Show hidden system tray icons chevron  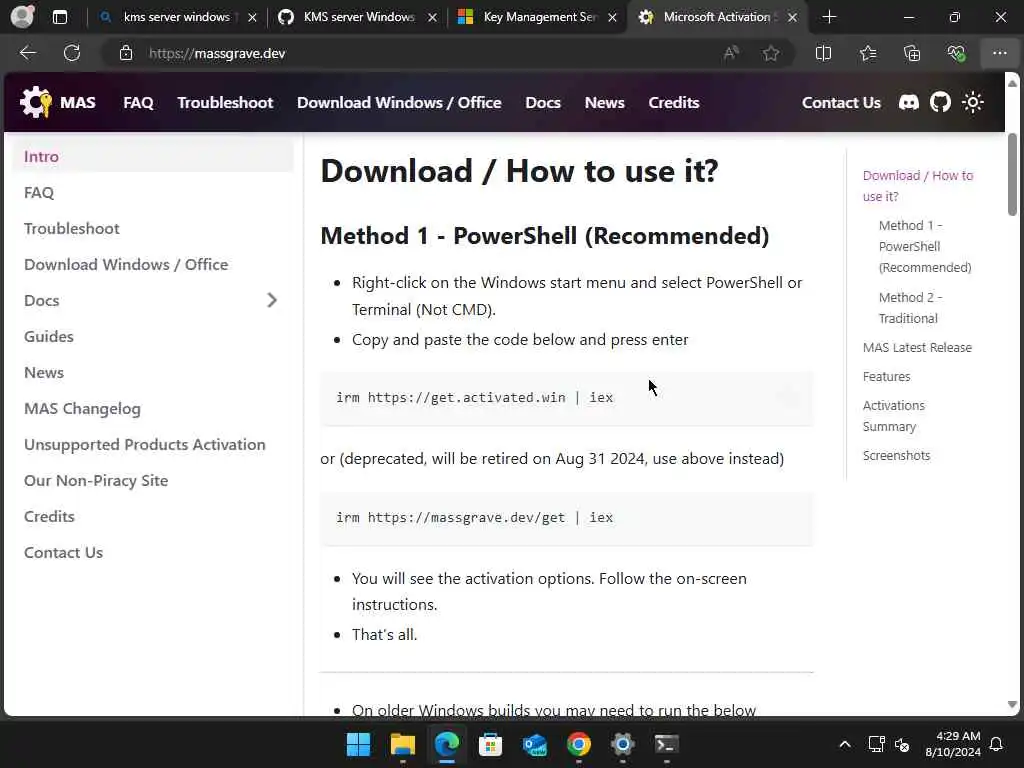844,744
